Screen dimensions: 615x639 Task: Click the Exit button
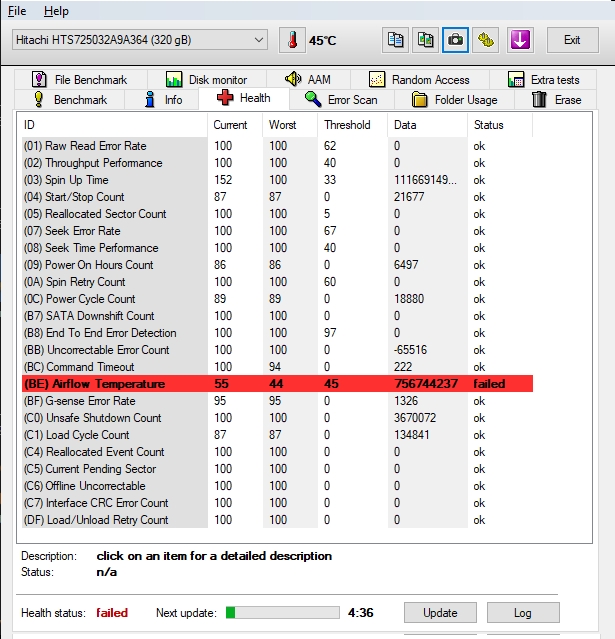coord(572,40)
